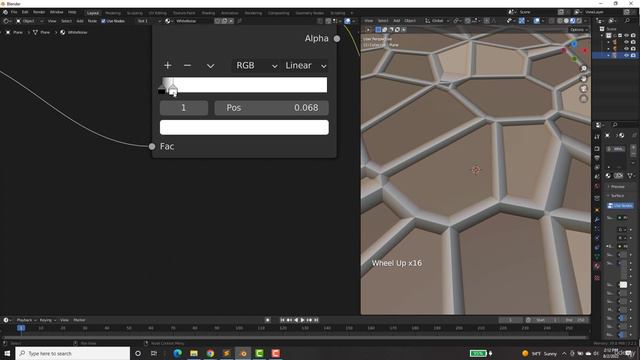Viewport: 640px width, 360px height.
Task: Open the Edit menu
Action: (x=25, y=12)
